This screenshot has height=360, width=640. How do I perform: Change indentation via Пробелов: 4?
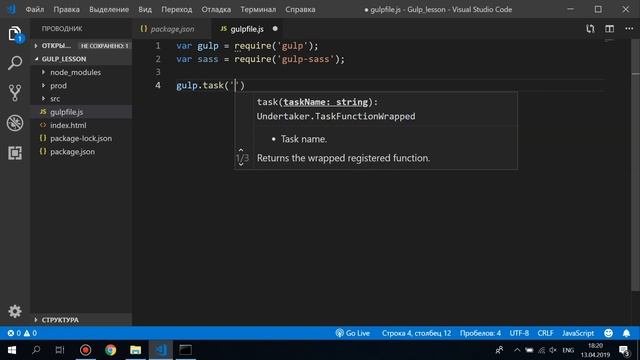pyautogui.click(x=480, y=333)
